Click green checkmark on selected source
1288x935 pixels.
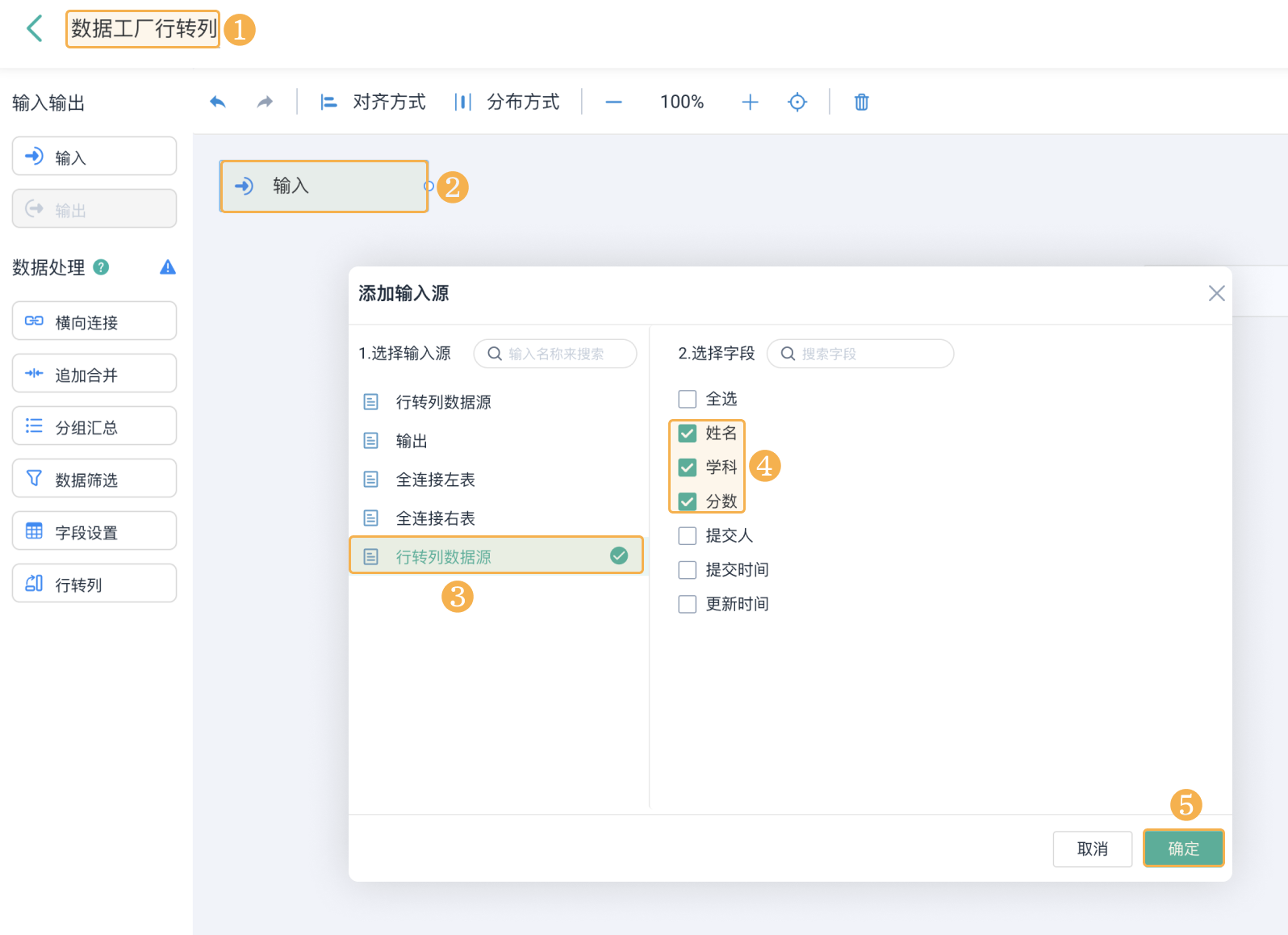[619, 556]
